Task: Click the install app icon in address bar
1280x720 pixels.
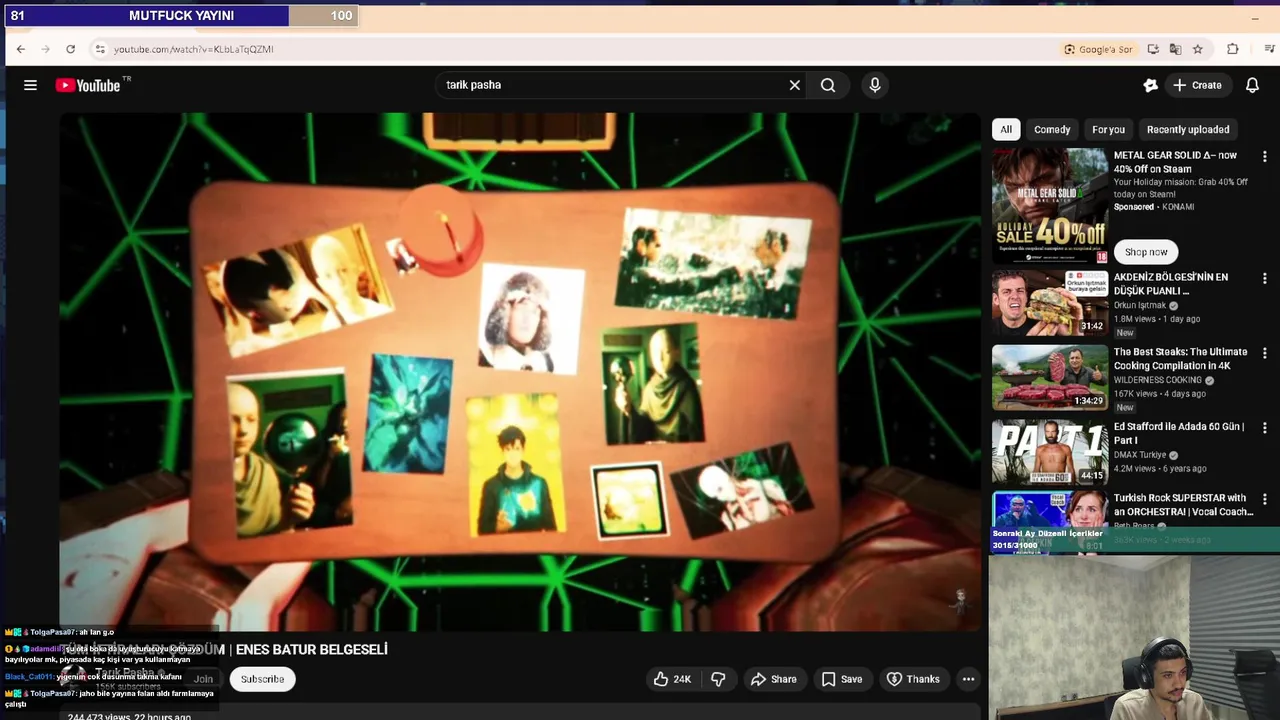Action: click(x=1153, y=49)
